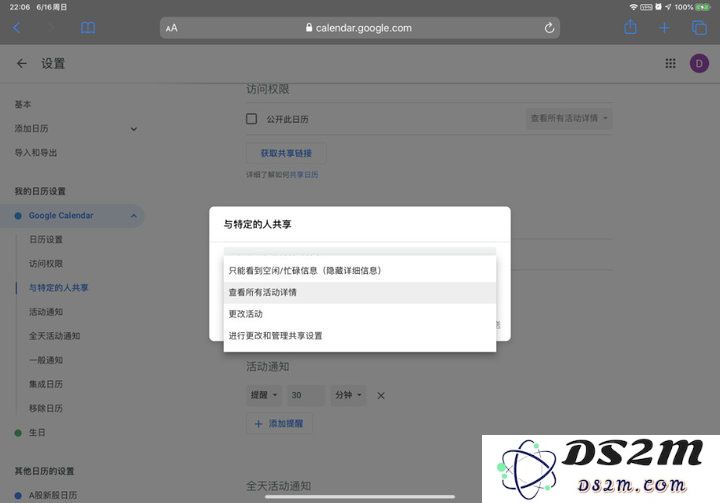Tap the AA reader text-size button

(x=172, y=28)
